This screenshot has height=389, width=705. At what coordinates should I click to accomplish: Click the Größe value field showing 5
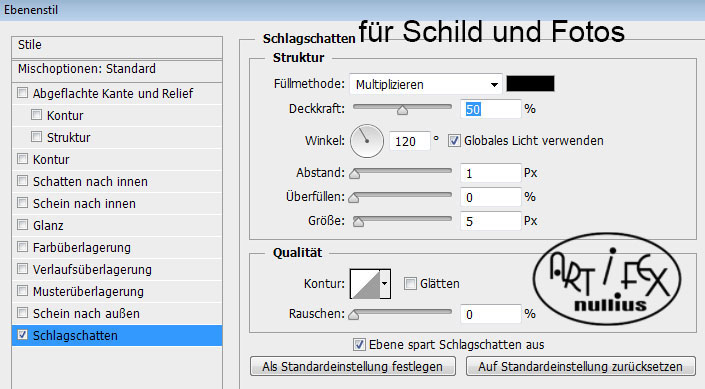(x=491, y=221)
